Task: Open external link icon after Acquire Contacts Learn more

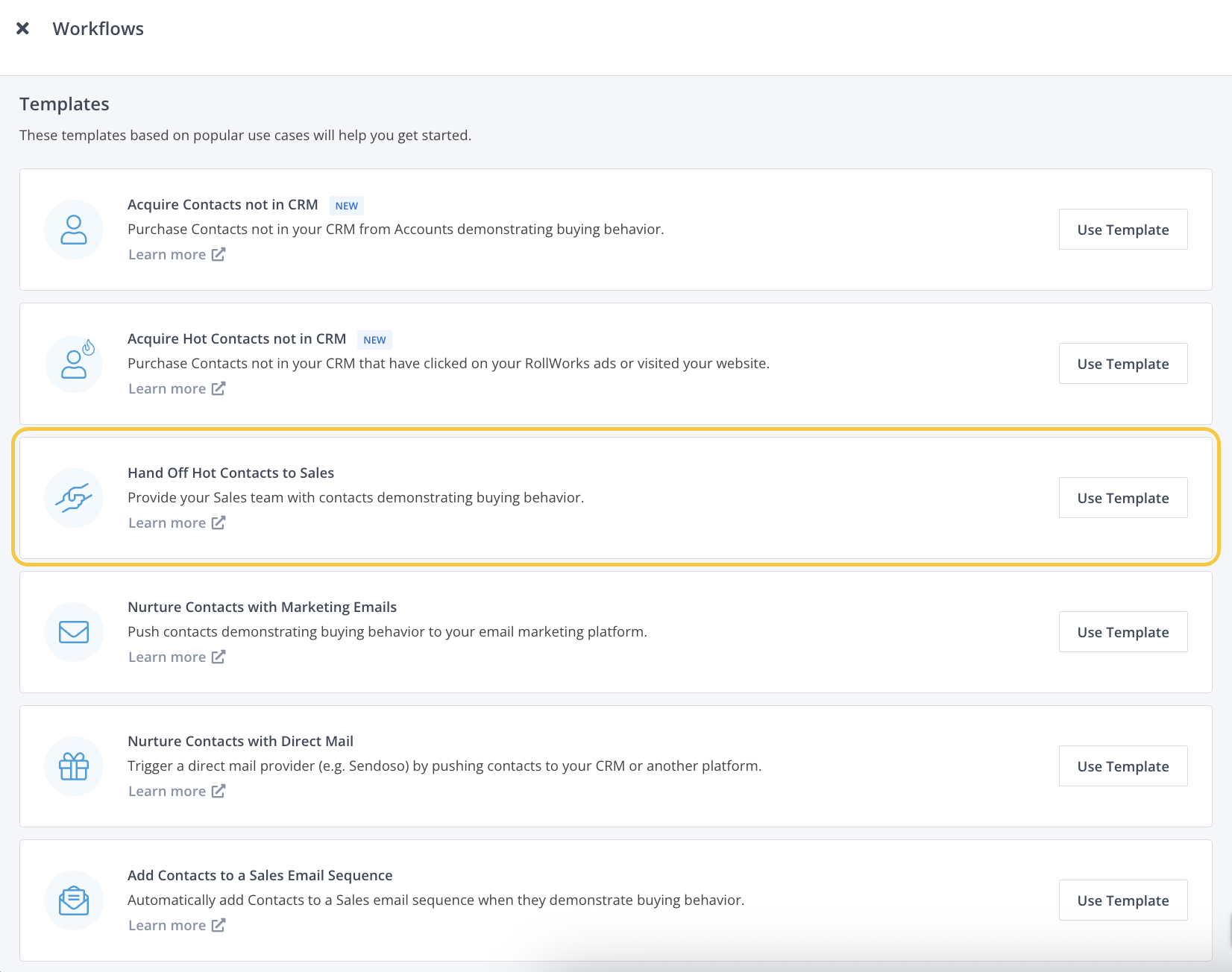Action: click(218, 254)
